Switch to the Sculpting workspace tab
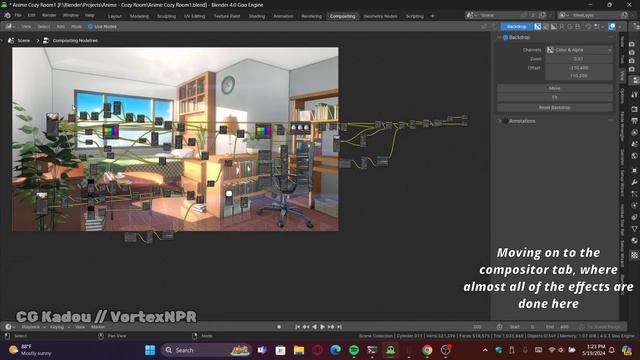Screen dimensions: 640x360 tap(167, 16)
